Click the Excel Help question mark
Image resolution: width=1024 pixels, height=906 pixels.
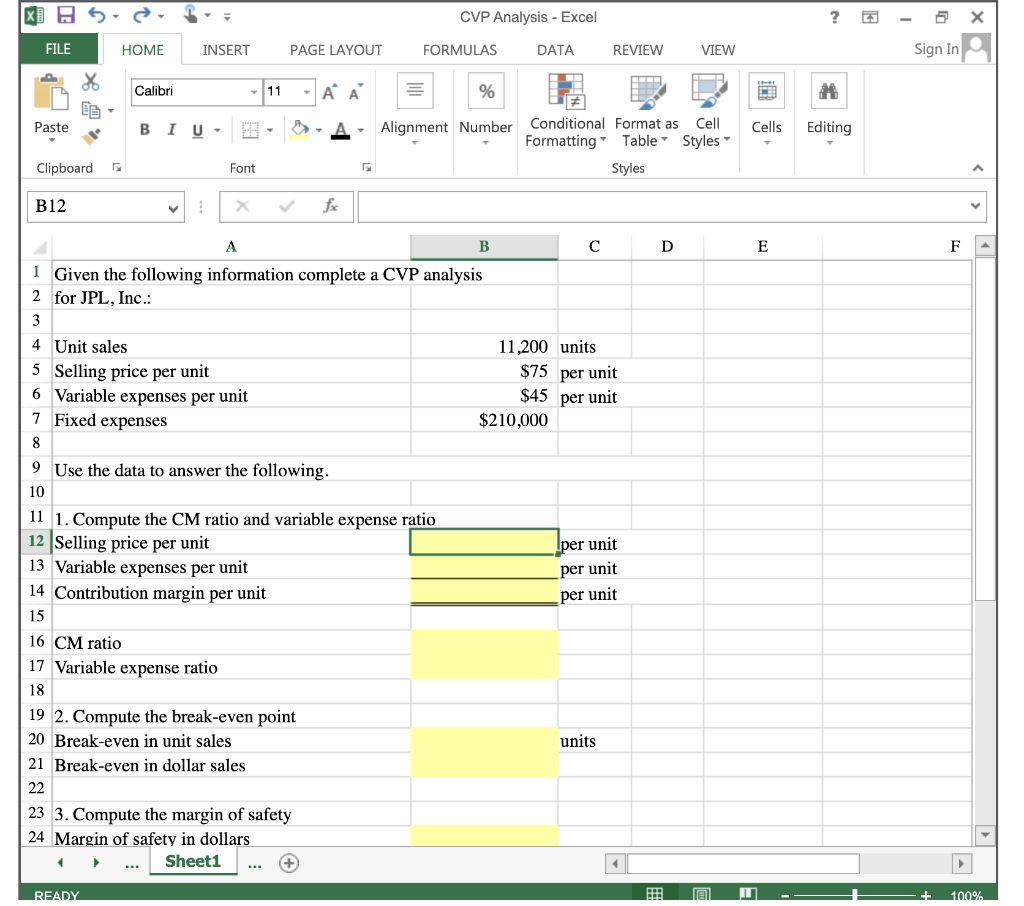(834, 17)
